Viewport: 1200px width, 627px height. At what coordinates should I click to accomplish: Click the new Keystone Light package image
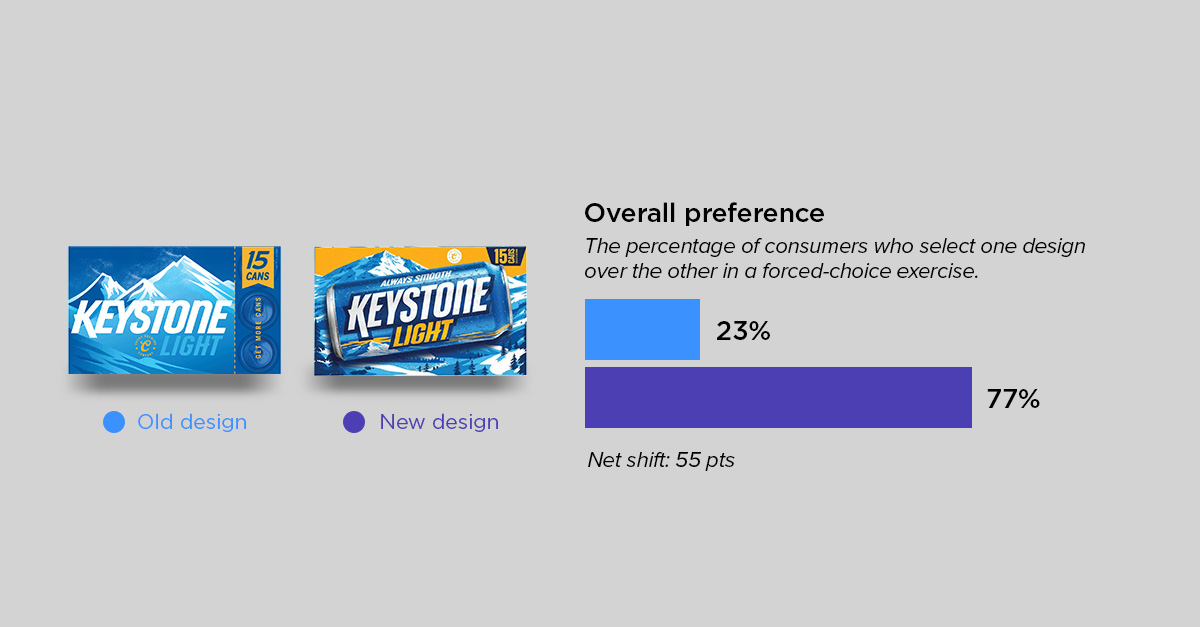click(x=420, y=311)
